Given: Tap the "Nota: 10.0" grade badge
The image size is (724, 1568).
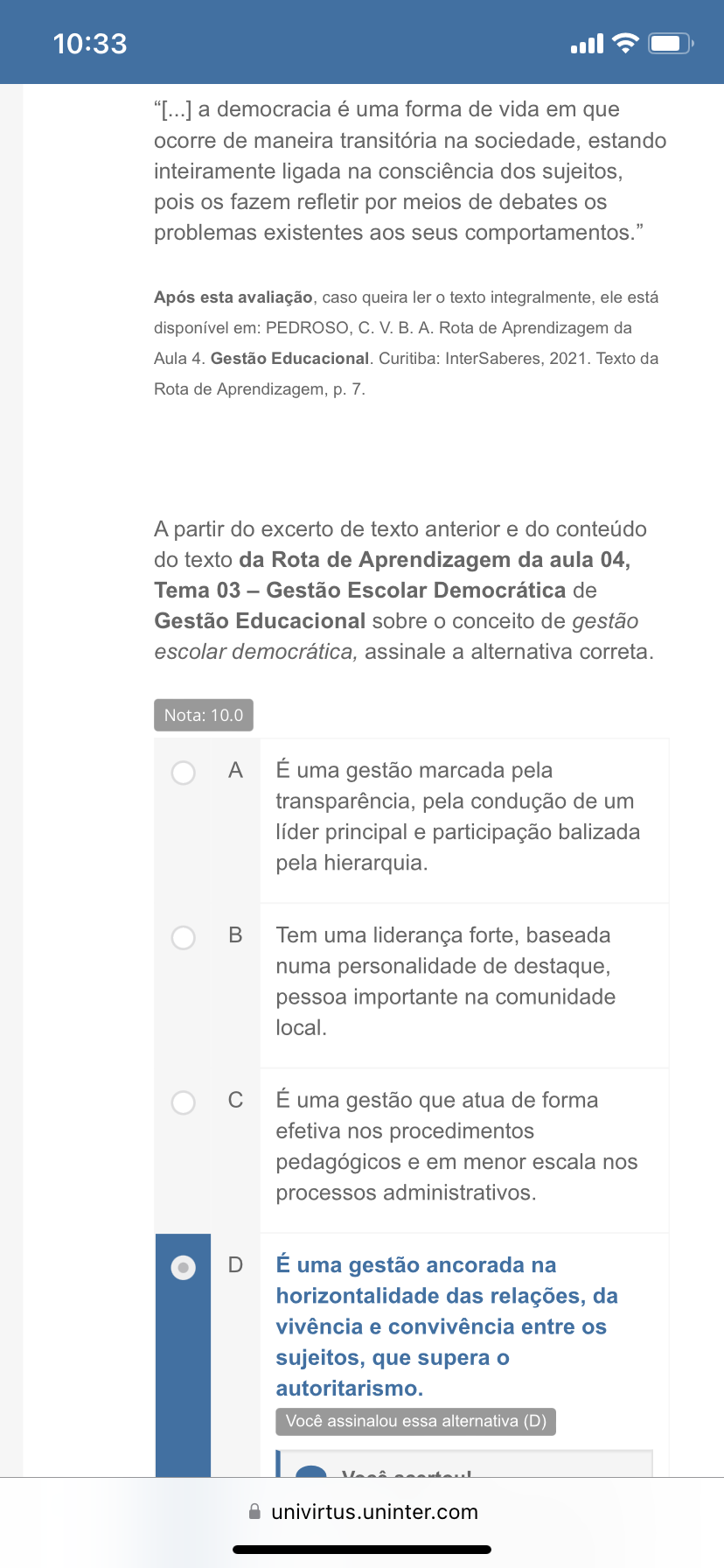Looking at the screenshot, I should [204, 715].
